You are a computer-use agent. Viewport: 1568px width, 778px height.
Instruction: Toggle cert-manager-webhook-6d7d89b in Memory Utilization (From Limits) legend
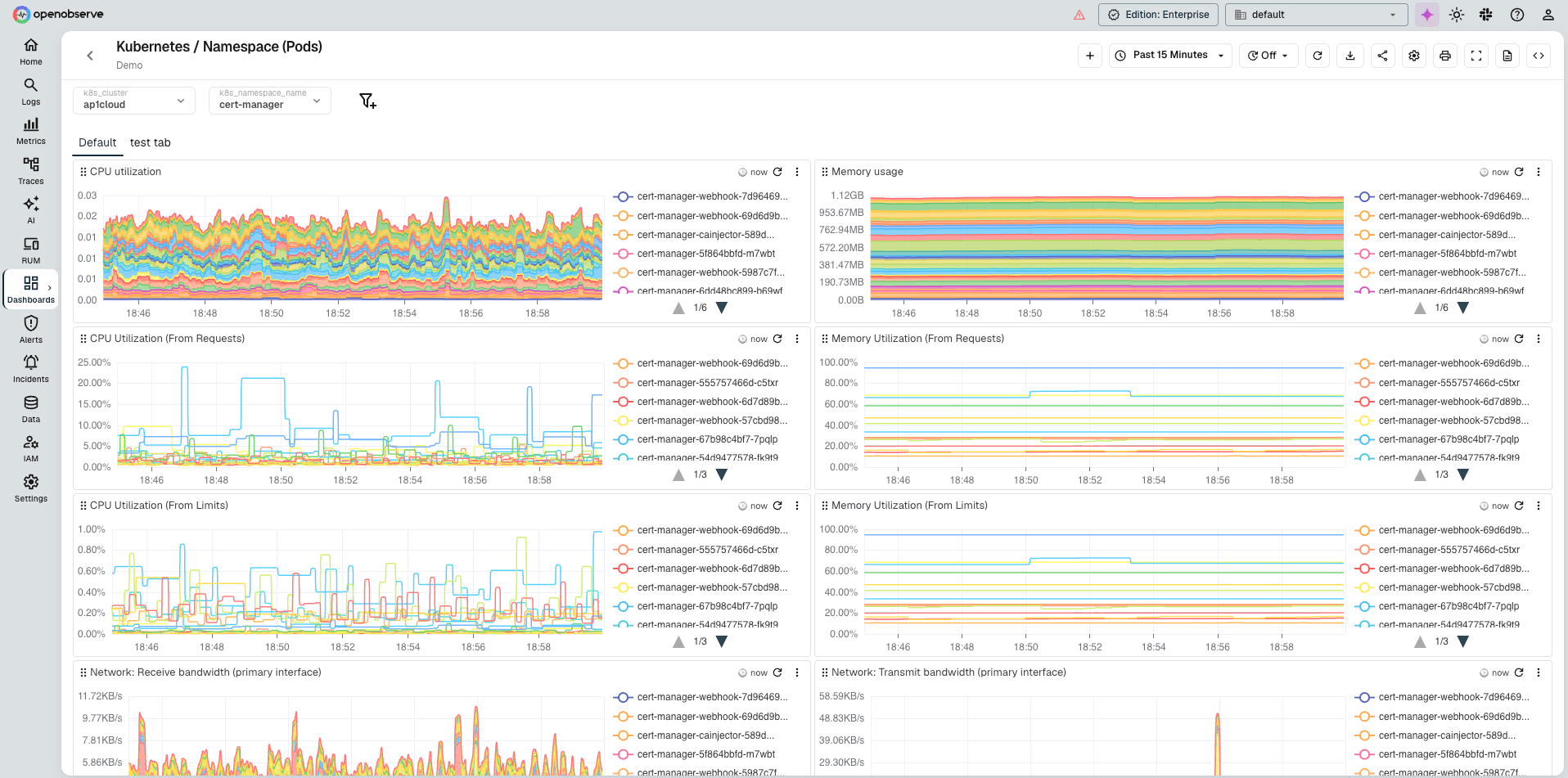click(x=1443, y=569)
